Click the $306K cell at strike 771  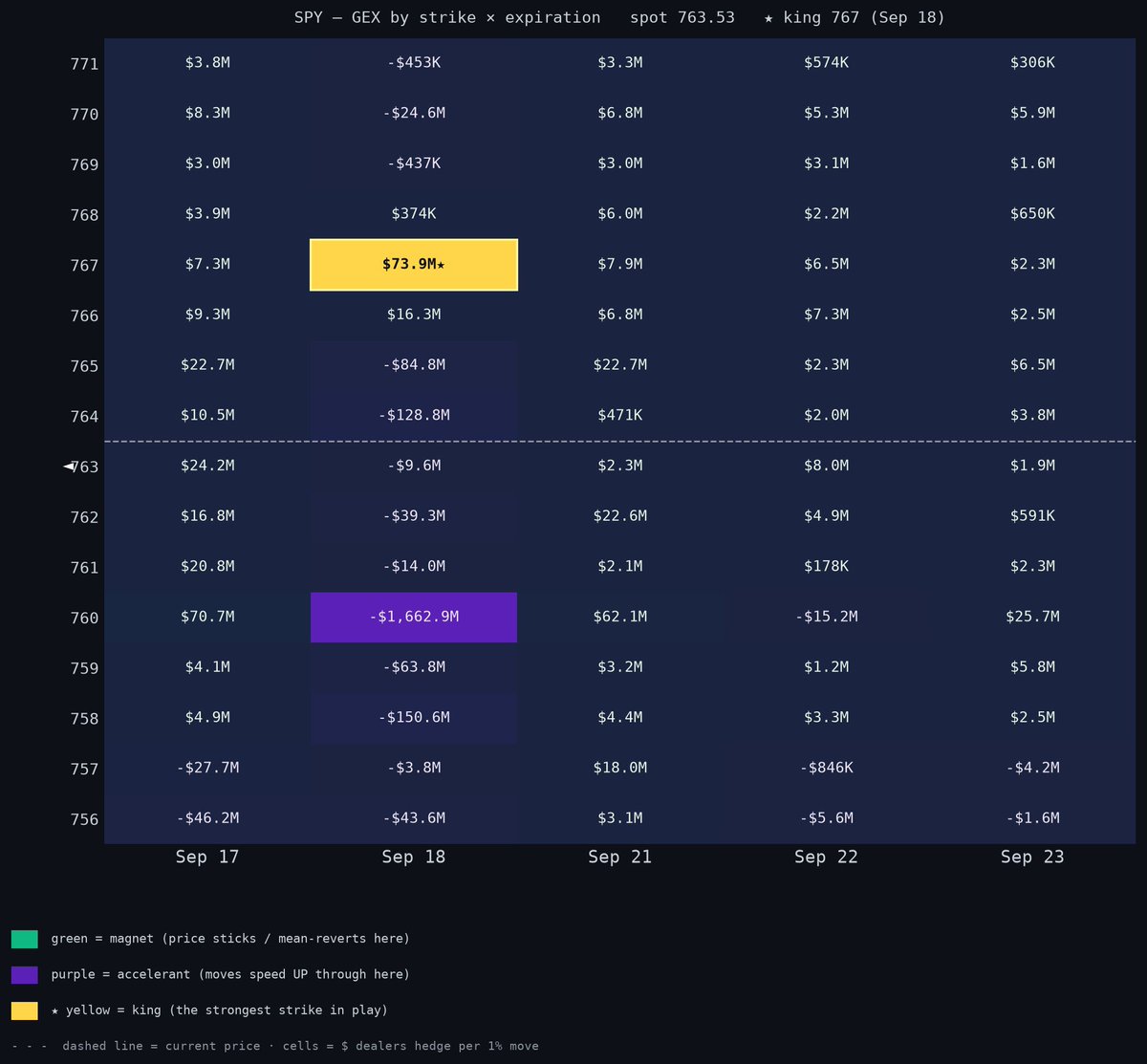coord(1032,63)
